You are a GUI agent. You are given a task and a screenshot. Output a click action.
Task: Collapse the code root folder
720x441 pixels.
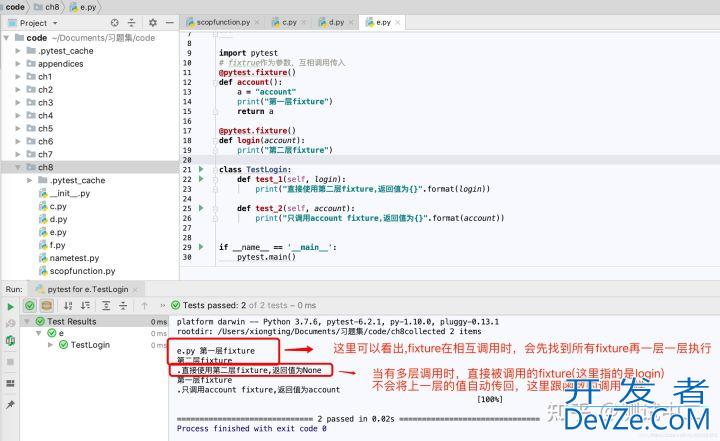pos(6,38)
